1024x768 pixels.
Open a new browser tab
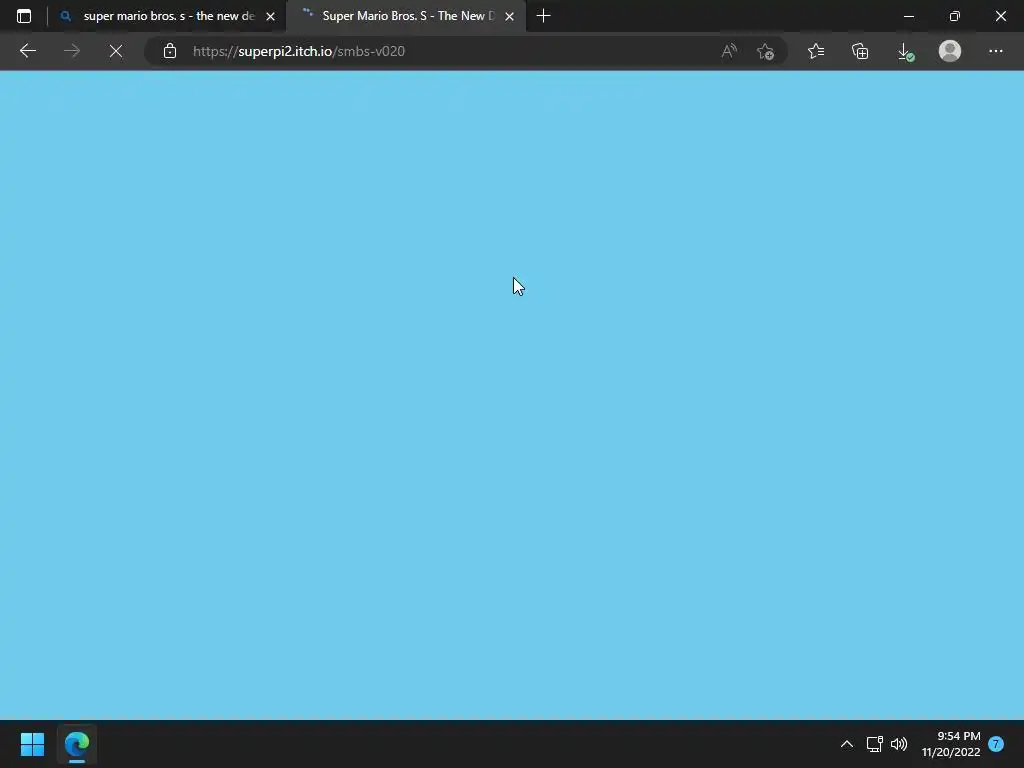click(543, 16)
